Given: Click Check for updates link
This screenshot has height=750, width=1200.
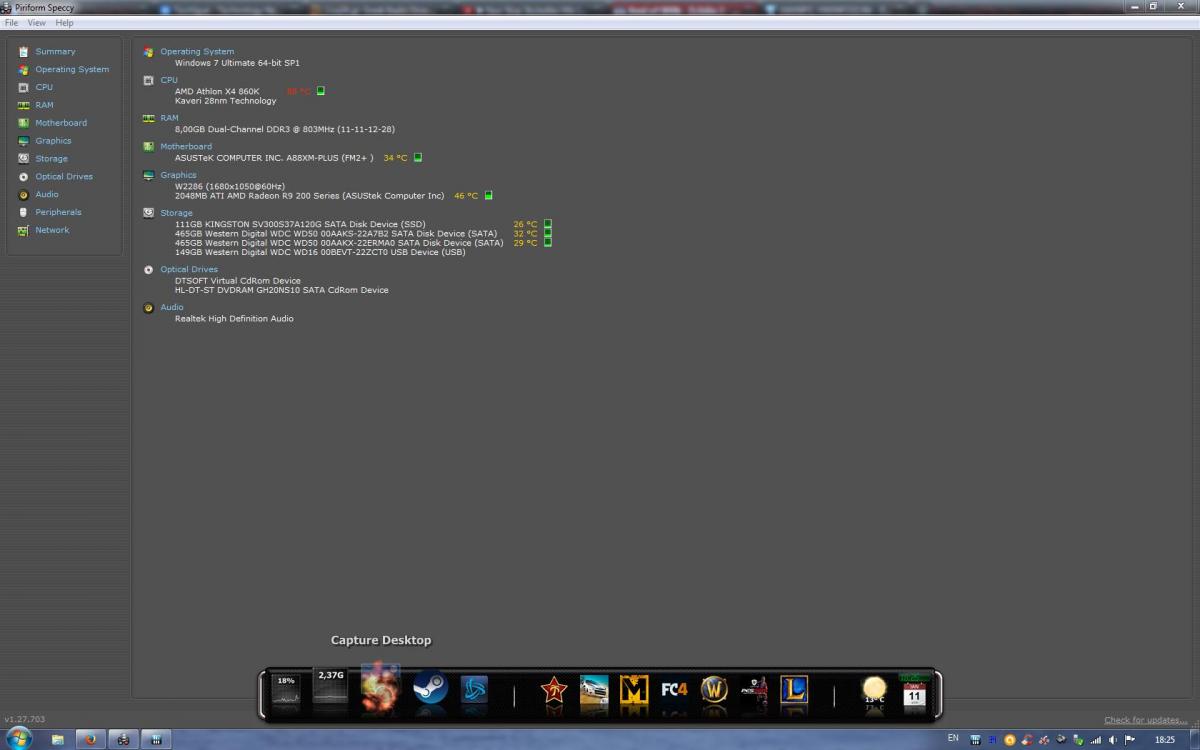Looking at the screenshot, I should pyautogui.click(x=1145, y=720).
